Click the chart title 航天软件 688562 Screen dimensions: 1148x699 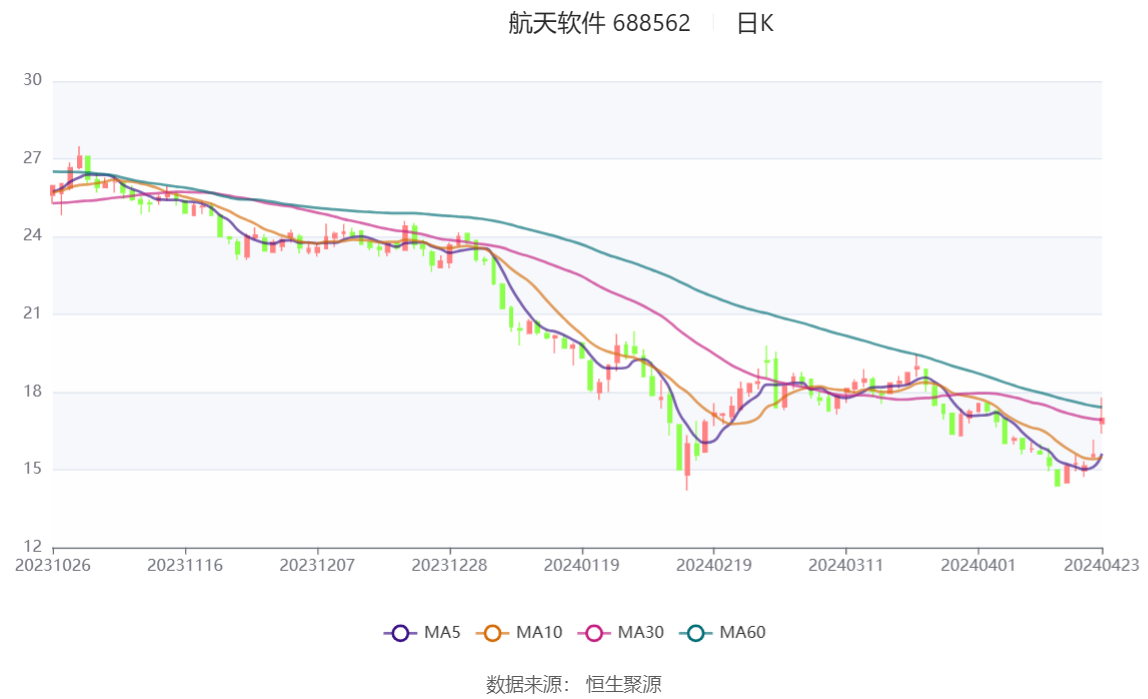pos(599,23)
